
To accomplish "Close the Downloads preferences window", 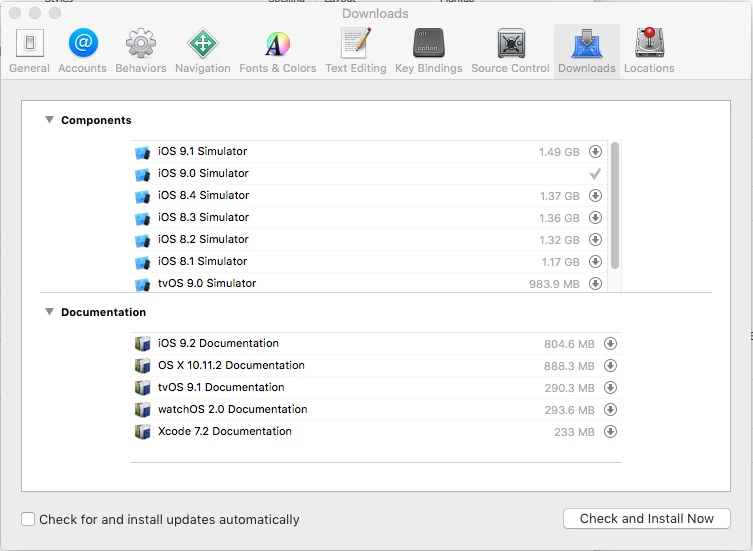I will coord(15,13).
